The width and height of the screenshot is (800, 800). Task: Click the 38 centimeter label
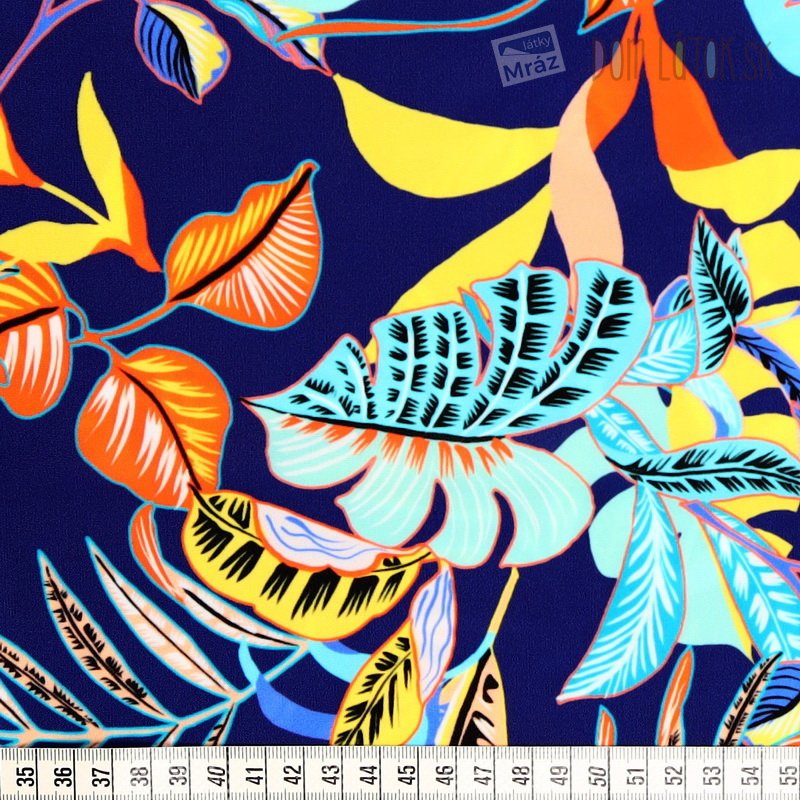142,777
